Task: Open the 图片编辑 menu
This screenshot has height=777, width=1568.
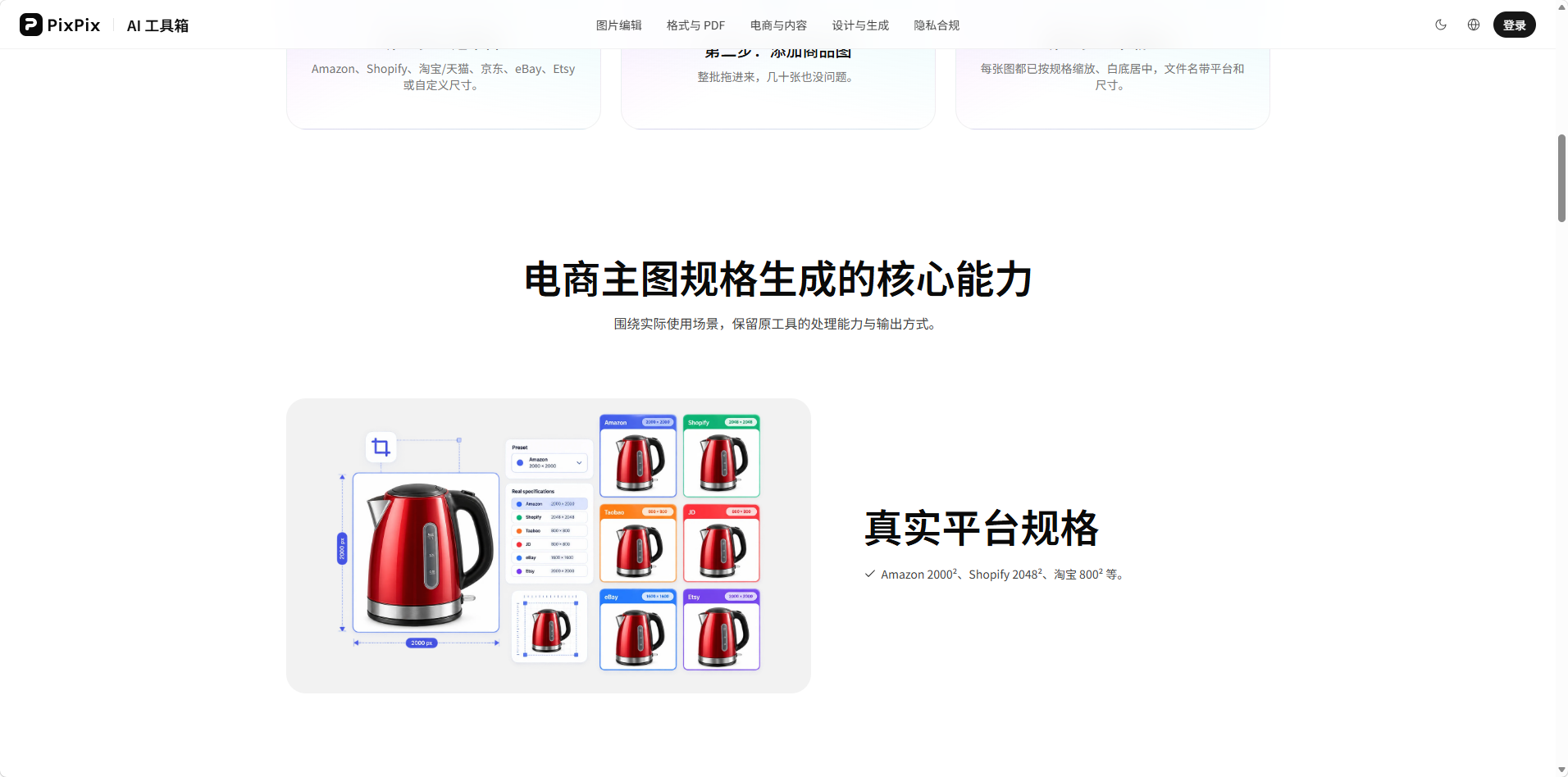Action: (x=618, y=25)
